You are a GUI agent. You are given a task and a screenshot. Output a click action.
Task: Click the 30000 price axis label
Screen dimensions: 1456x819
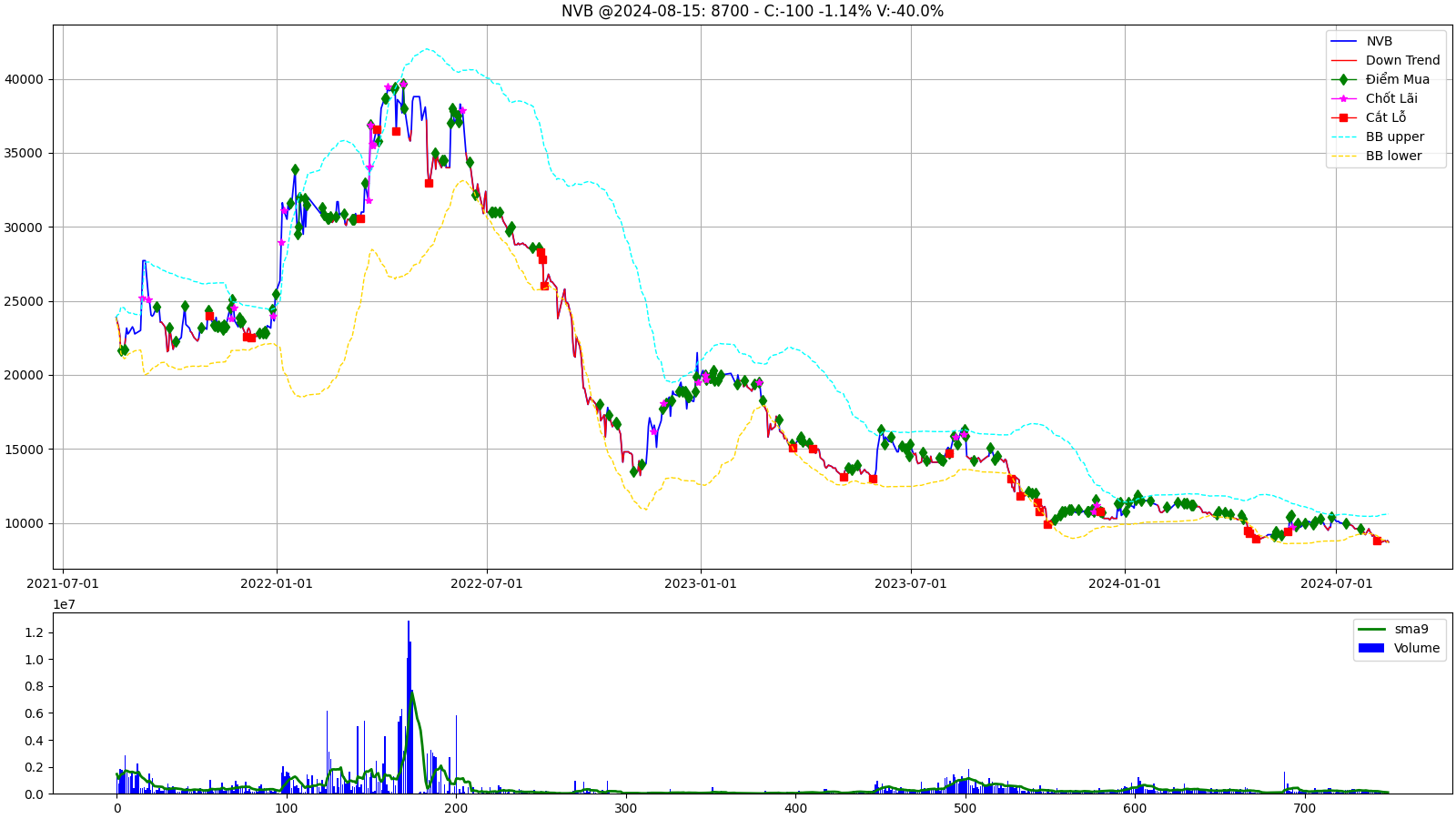pyautogui.click(x=24, y=227)
